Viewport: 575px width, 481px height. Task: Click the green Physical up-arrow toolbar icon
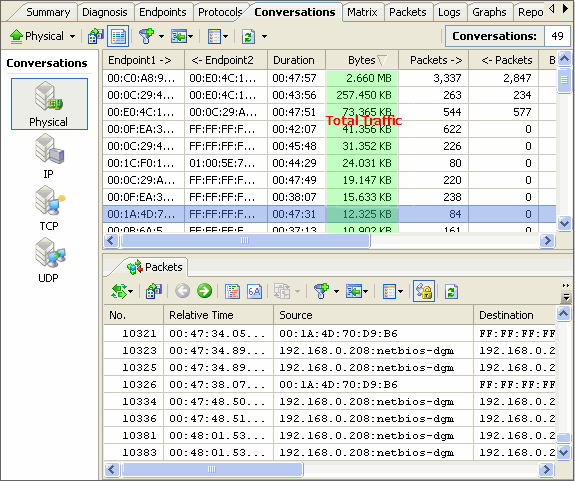click(x=17, y=36)
